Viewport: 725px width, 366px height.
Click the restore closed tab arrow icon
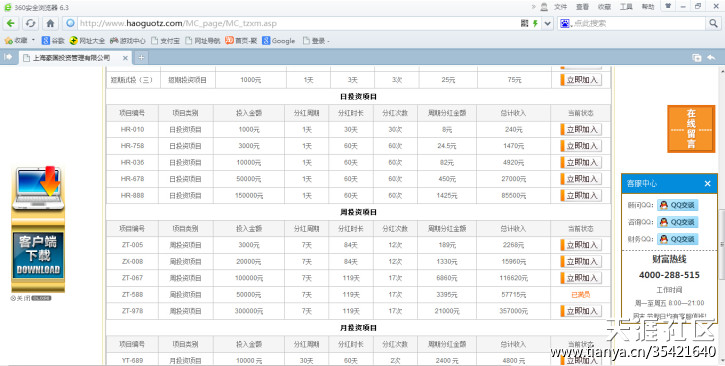(711, 57)
